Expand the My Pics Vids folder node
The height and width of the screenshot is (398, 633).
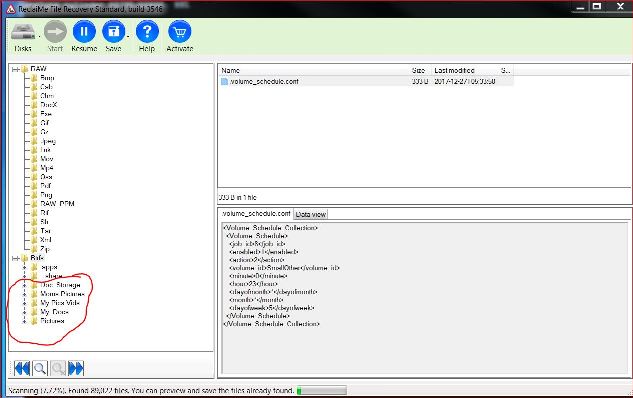pos(25,303)
